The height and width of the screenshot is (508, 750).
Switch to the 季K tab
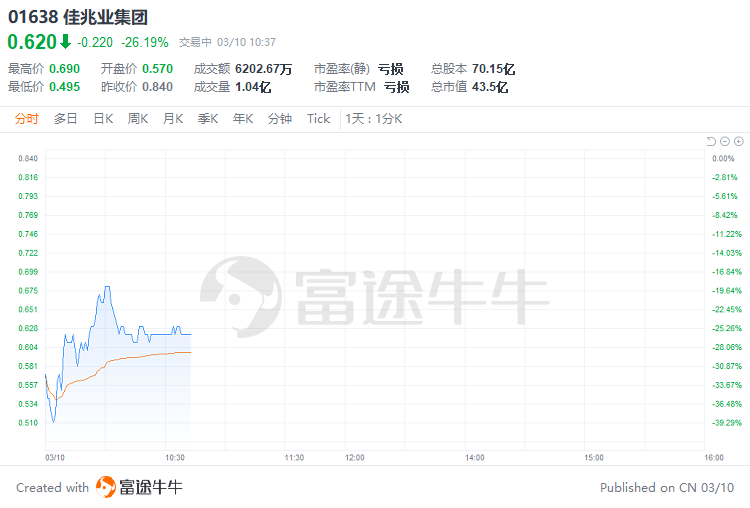208,119
